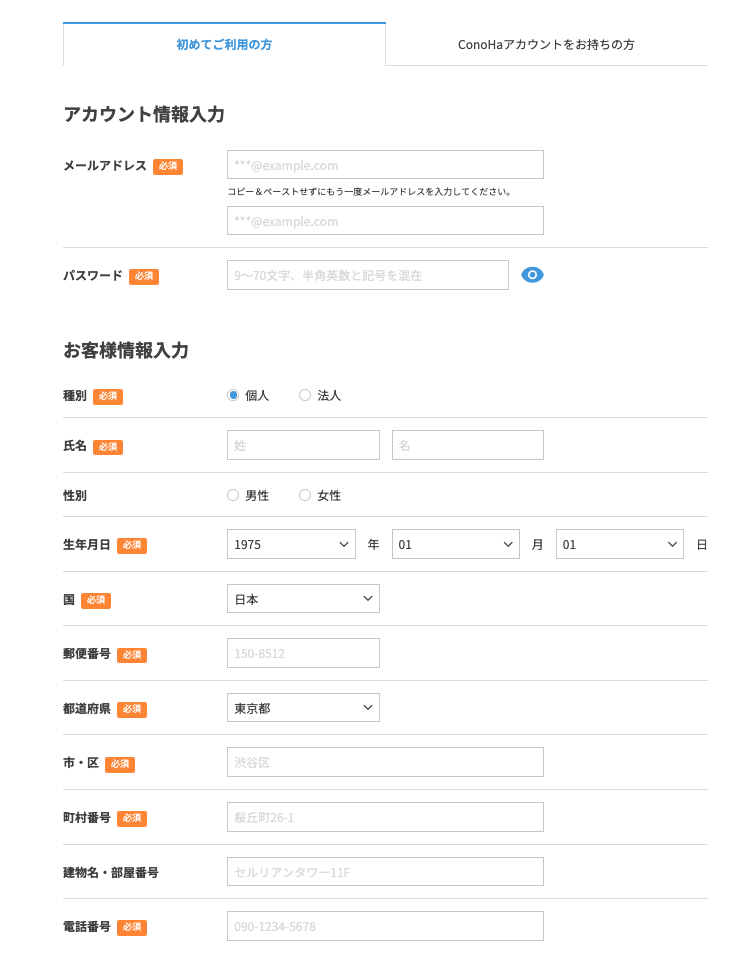This screenshot has height=973, width=750.
Task: Switch to 初めてご利用の方 tab
Action: (224, 45)
